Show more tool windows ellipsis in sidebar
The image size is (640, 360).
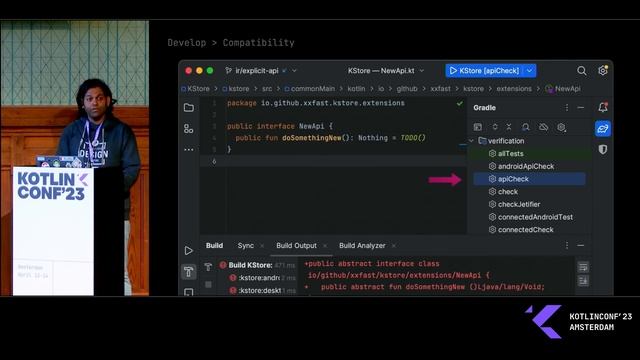point(189,150)
